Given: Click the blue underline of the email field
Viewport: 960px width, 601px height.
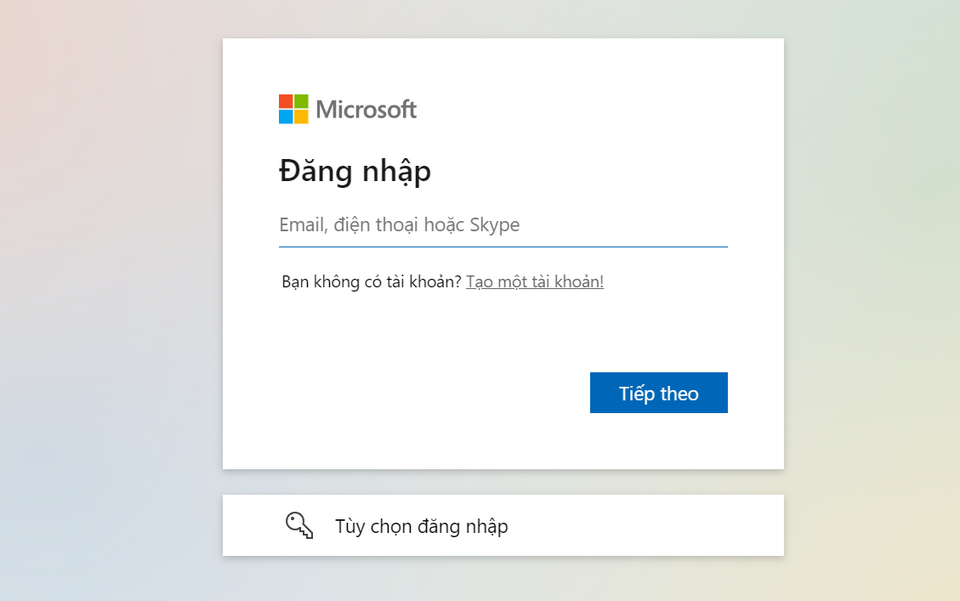Looking at the screenshot, I should 503,241.
